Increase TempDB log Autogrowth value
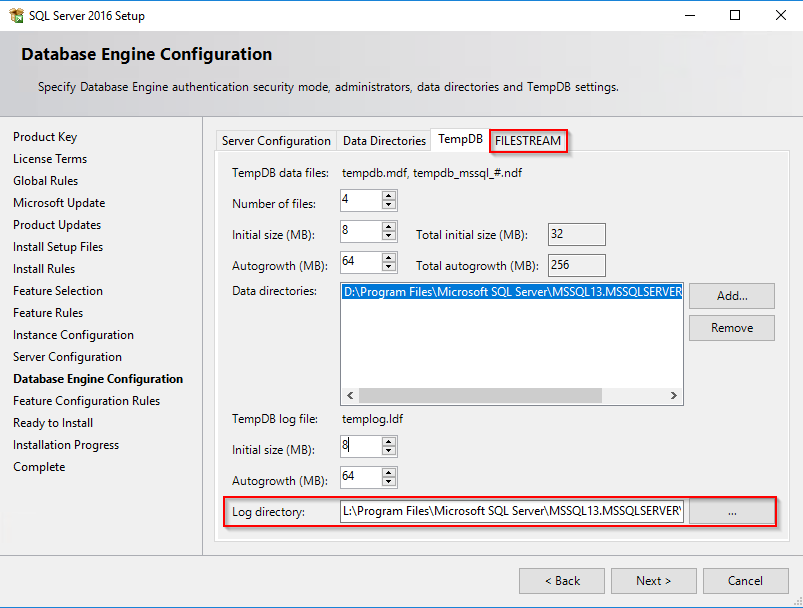This screenshot has width=803, height=608. pyautogui.click(x=389, y=473)
